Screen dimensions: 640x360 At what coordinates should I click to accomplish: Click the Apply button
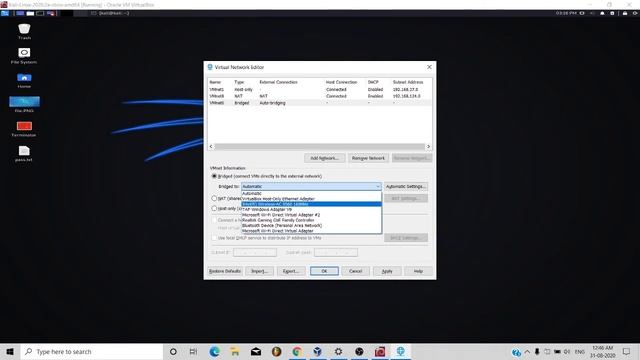click(387, 271)
